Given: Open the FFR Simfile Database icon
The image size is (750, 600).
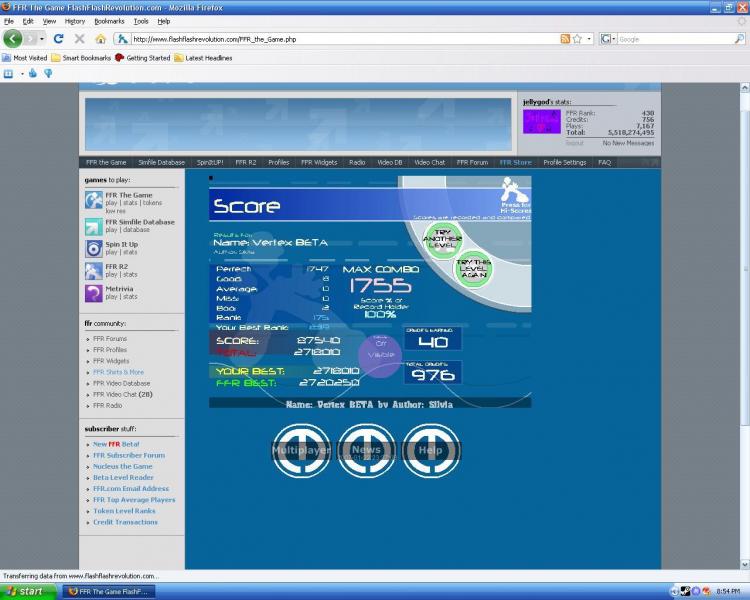Looking at the screenshot, I should (x=93, y=226).
